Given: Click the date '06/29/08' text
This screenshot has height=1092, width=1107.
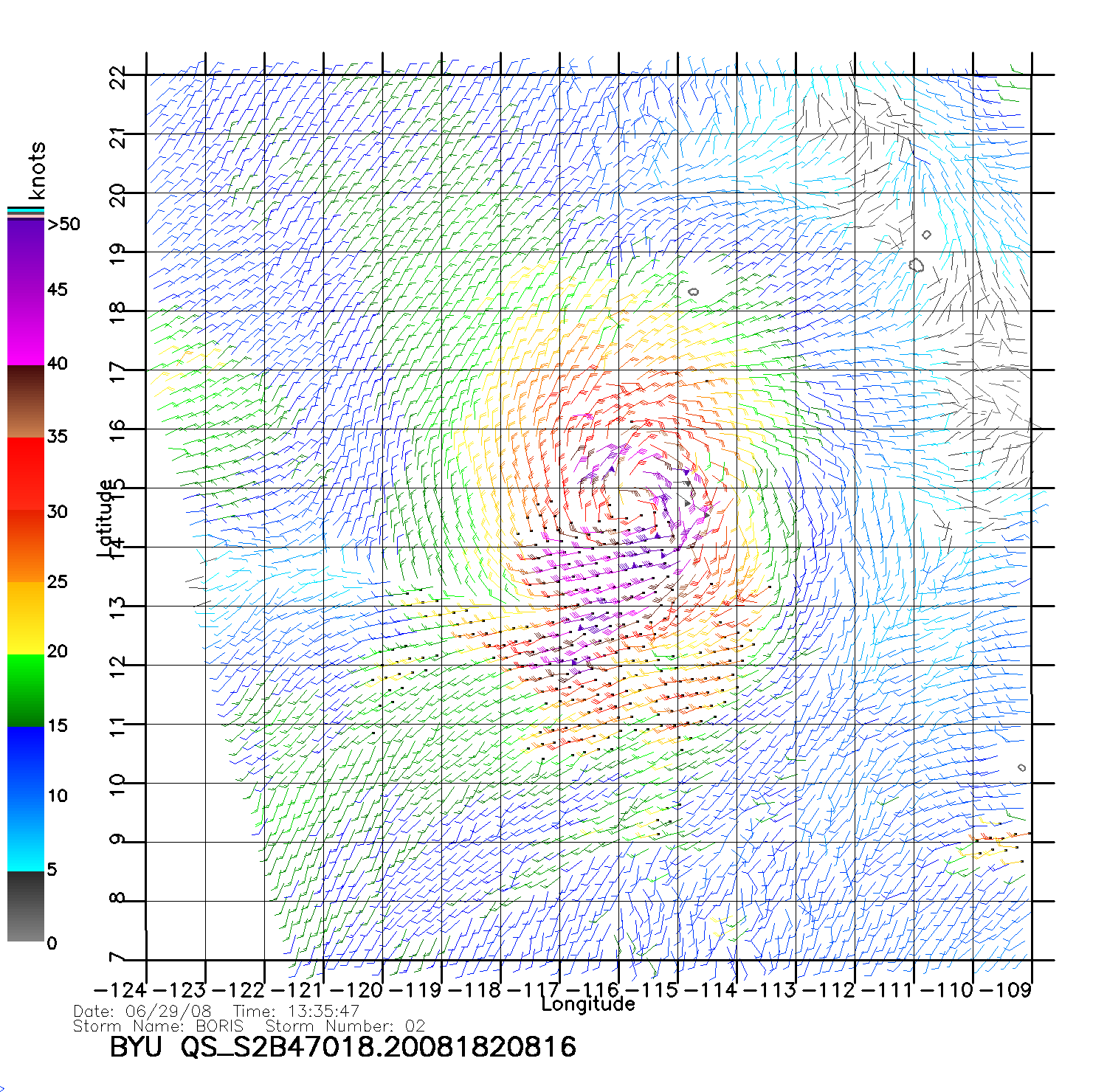Looking at the screenshot, I should click(169, 1012).
